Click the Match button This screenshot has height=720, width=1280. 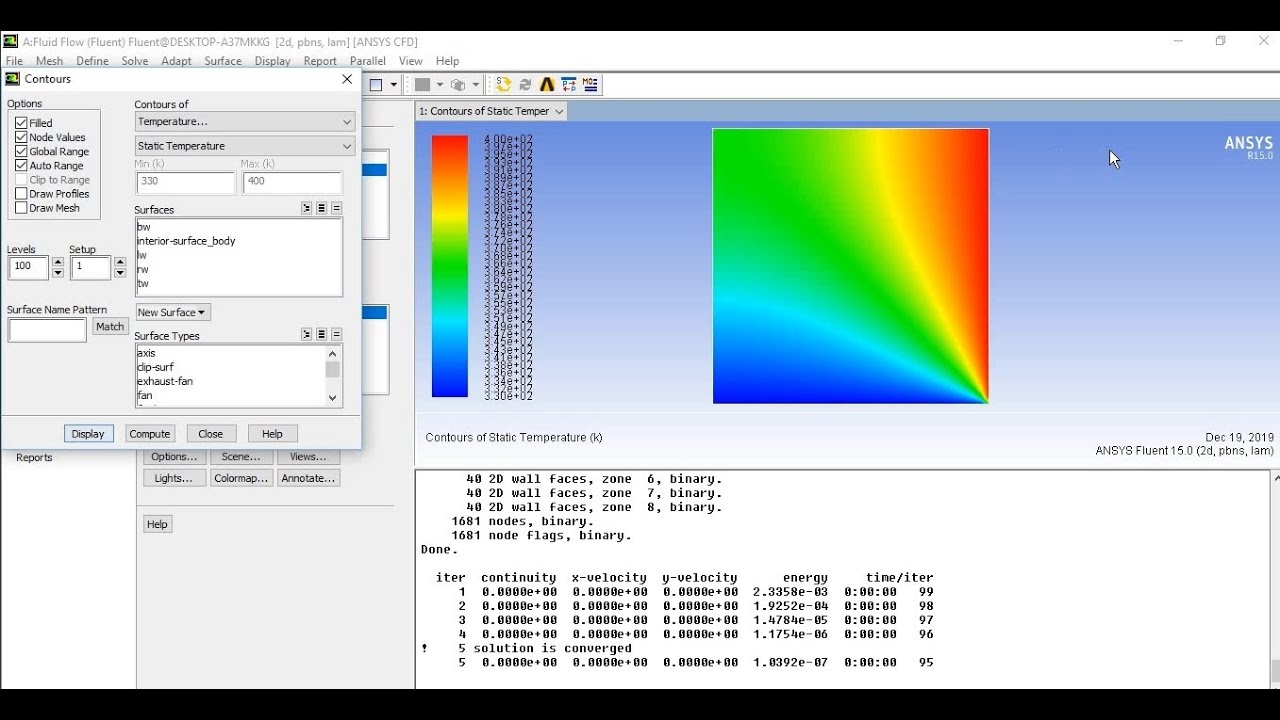click(110, 327)
